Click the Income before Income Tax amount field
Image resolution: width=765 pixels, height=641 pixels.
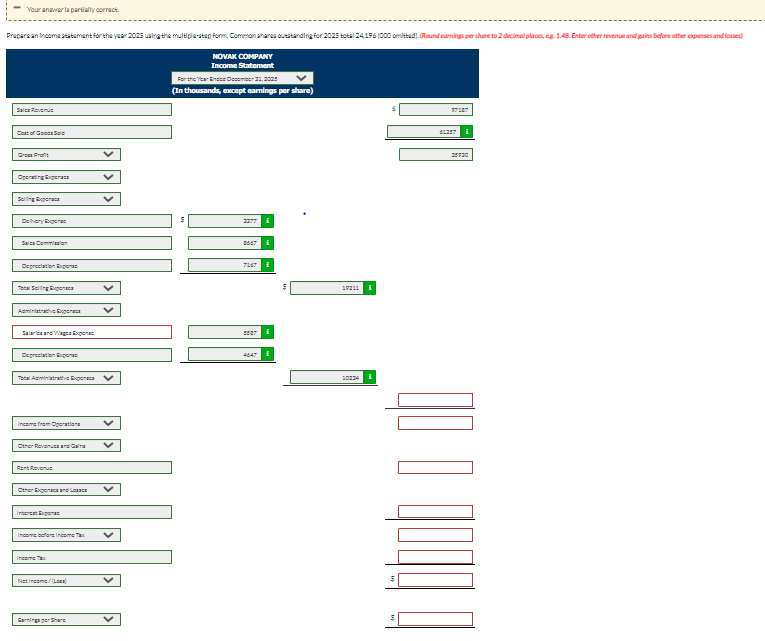click(x=435, y=535)
